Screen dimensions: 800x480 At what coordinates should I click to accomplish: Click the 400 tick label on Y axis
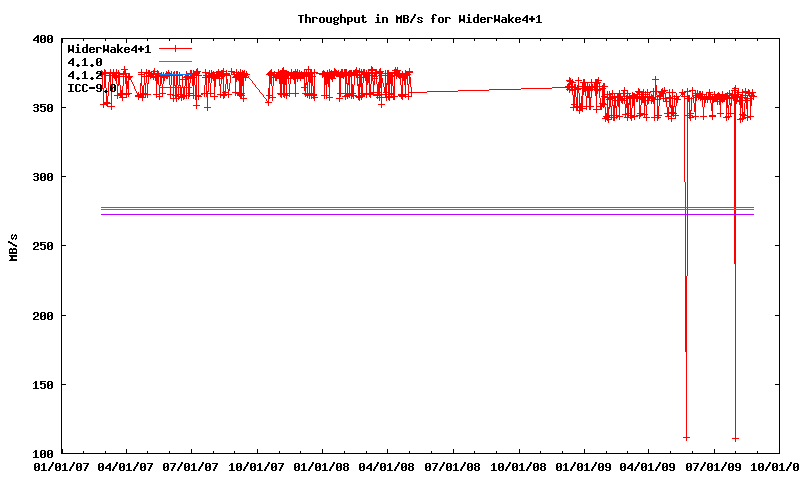42,39
